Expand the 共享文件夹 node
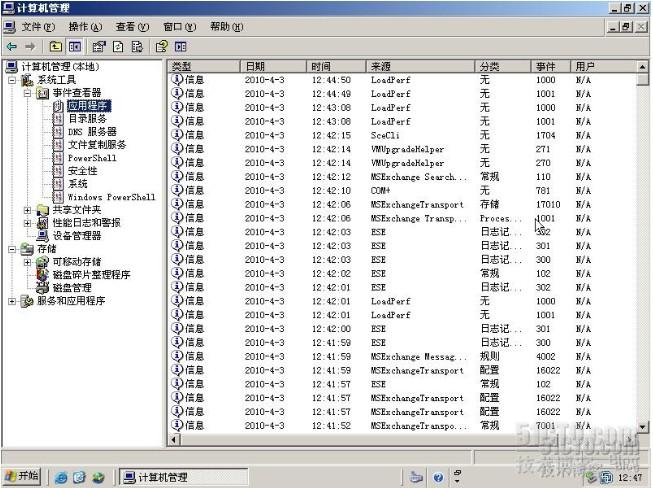 point(27,210)
